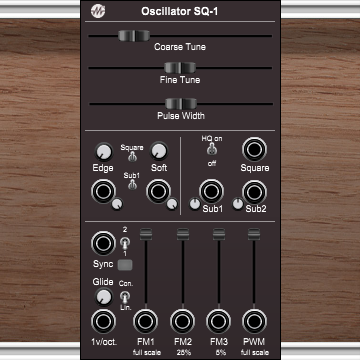Click the FM2 26% value text

[x=183, y=352]
